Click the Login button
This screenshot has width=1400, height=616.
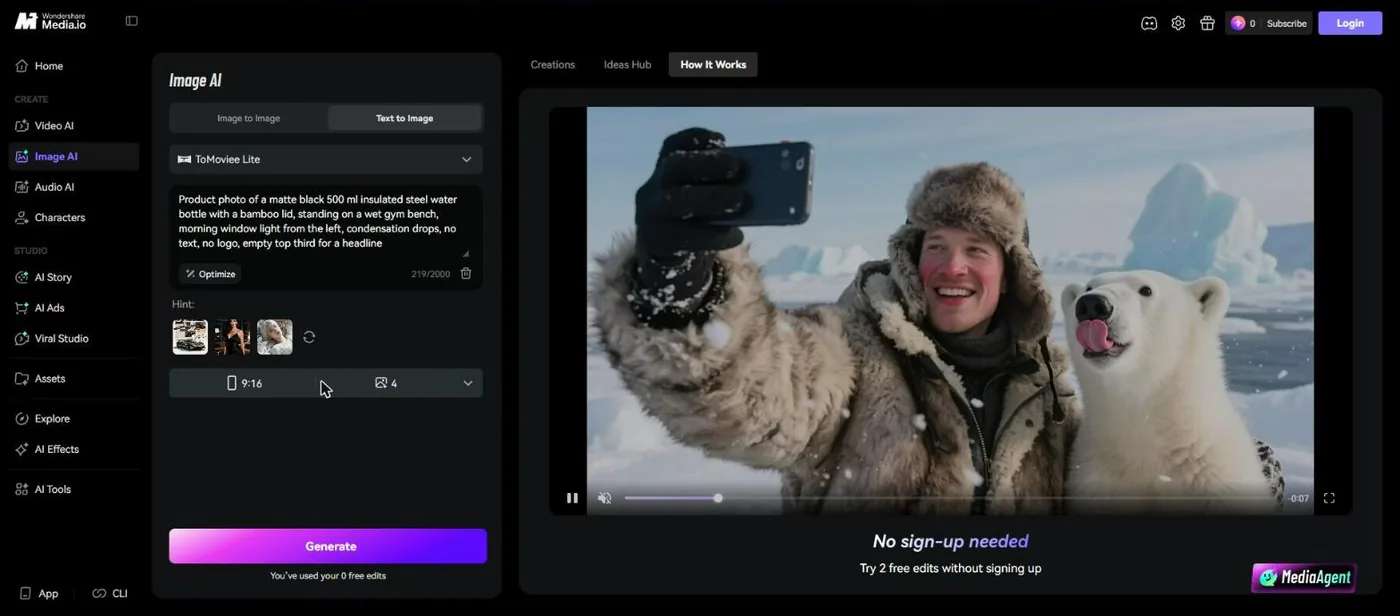[1350, 23]
